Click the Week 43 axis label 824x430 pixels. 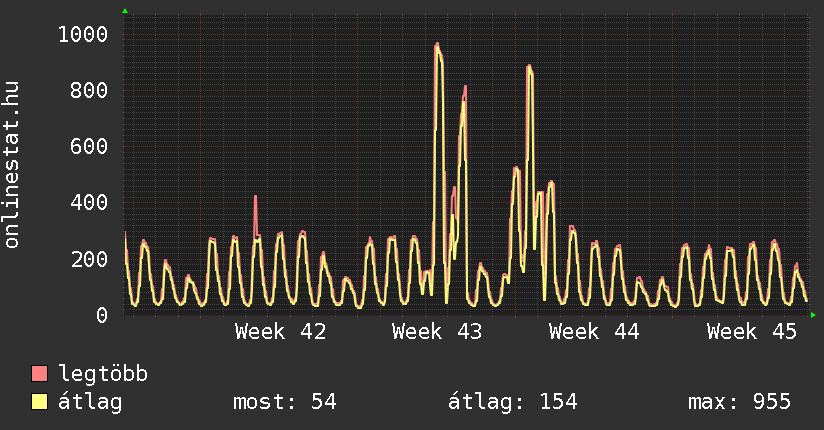437,331
